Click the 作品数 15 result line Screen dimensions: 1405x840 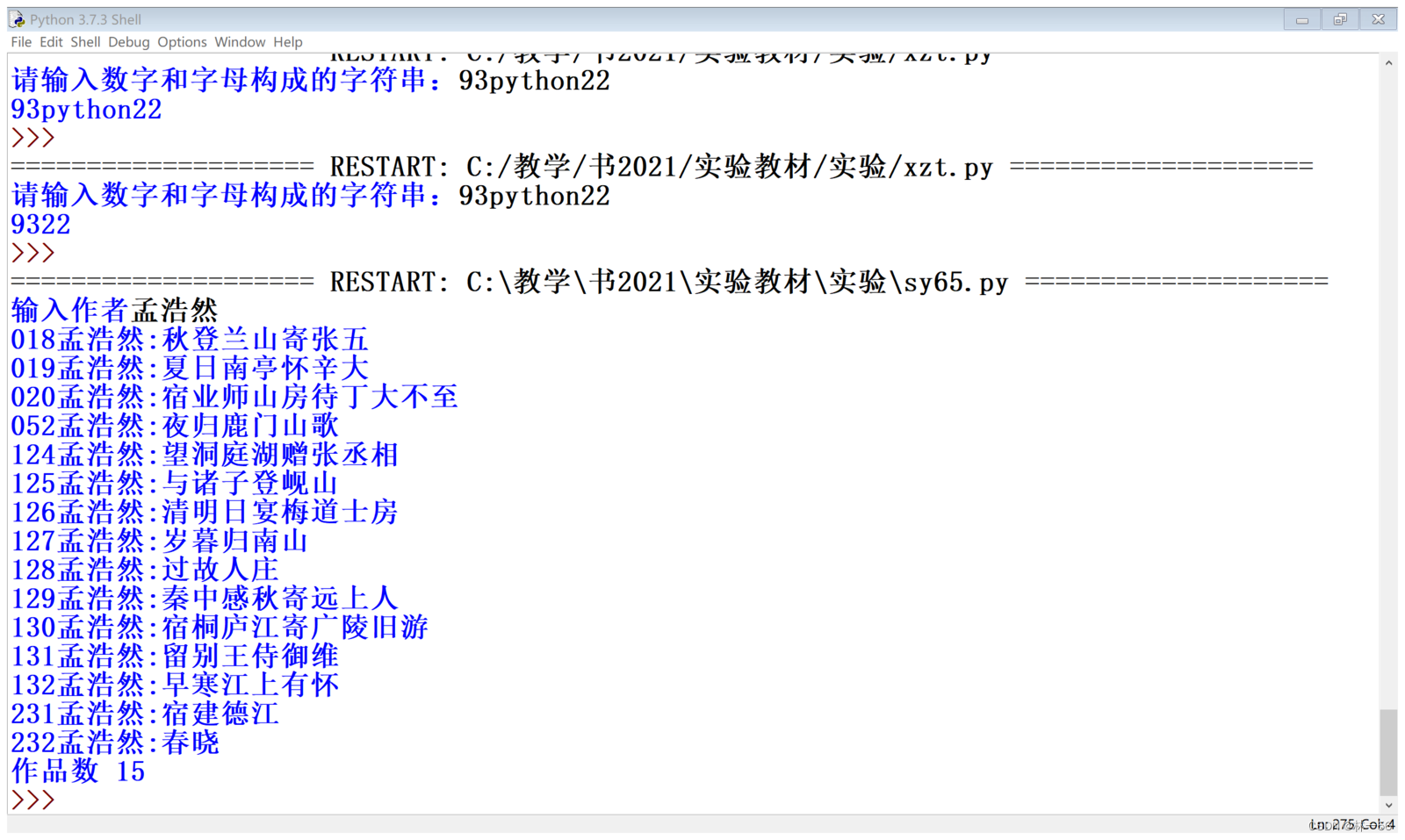pos(77,772)
